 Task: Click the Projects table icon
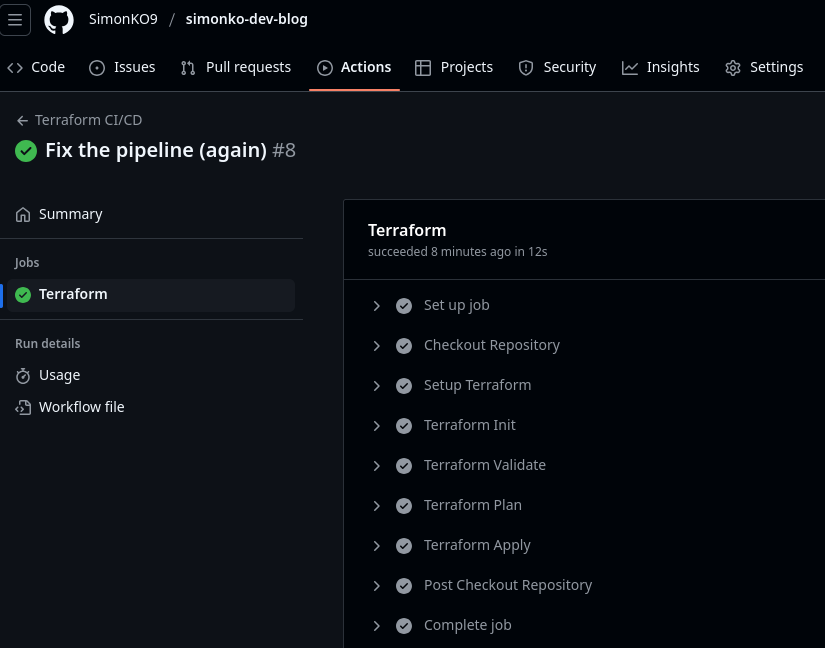coord(423,68)
